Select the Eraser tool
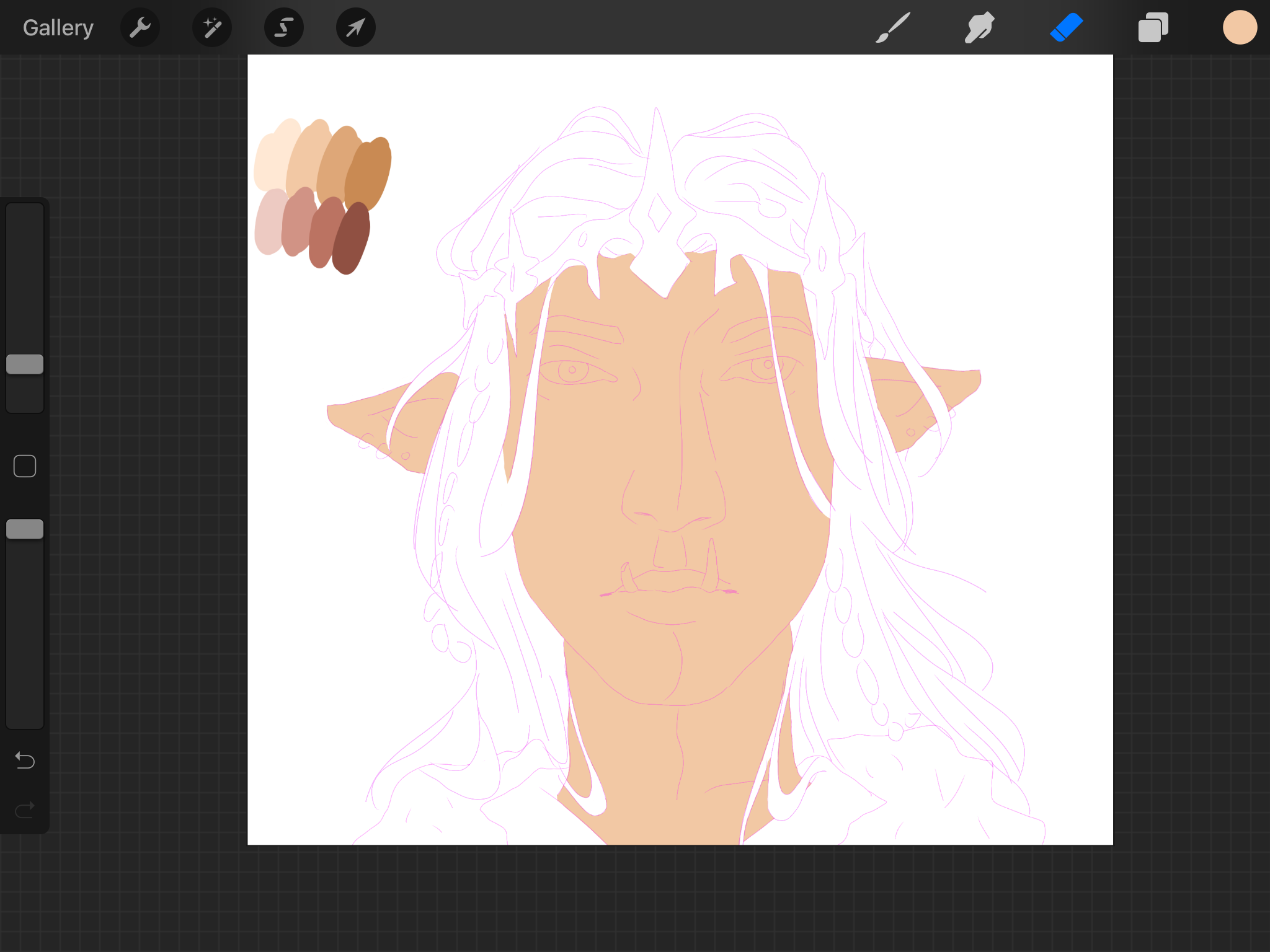The height and width of the screenshot is (952, 1270). (x=1067, y=27)
